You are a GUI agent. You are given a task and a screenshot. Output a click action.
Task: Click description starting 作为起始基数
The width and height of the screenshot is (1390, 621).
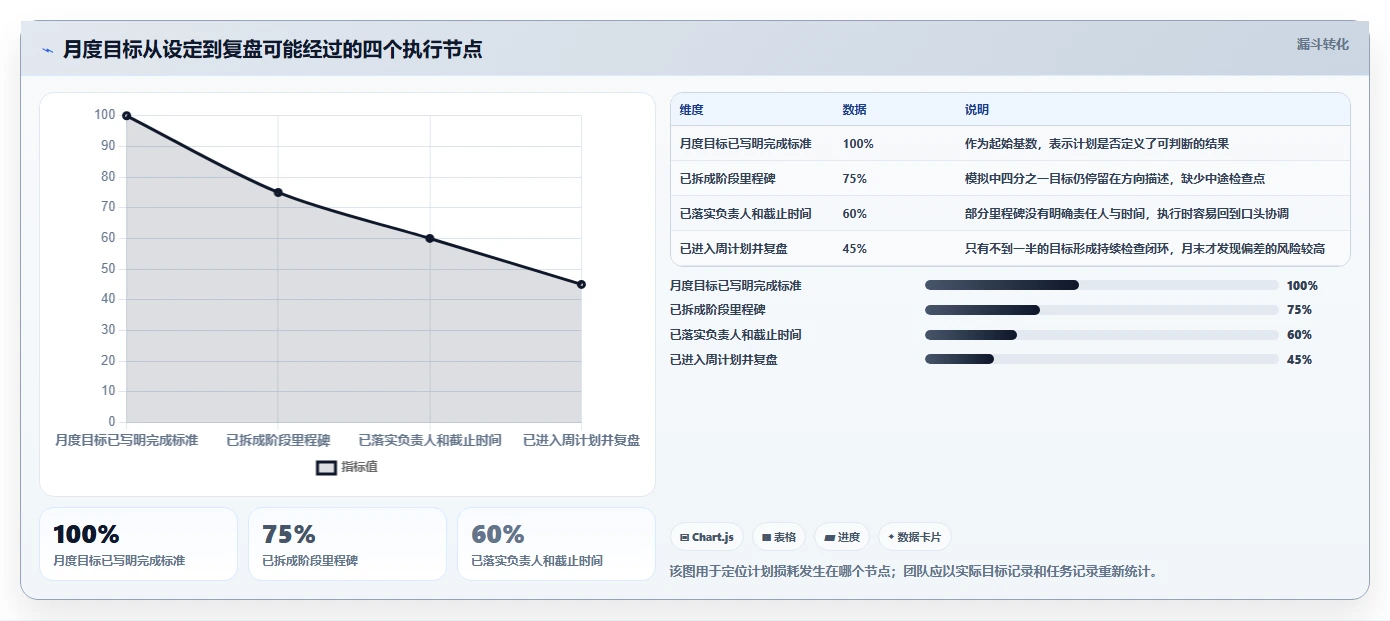pos(1097,144)
